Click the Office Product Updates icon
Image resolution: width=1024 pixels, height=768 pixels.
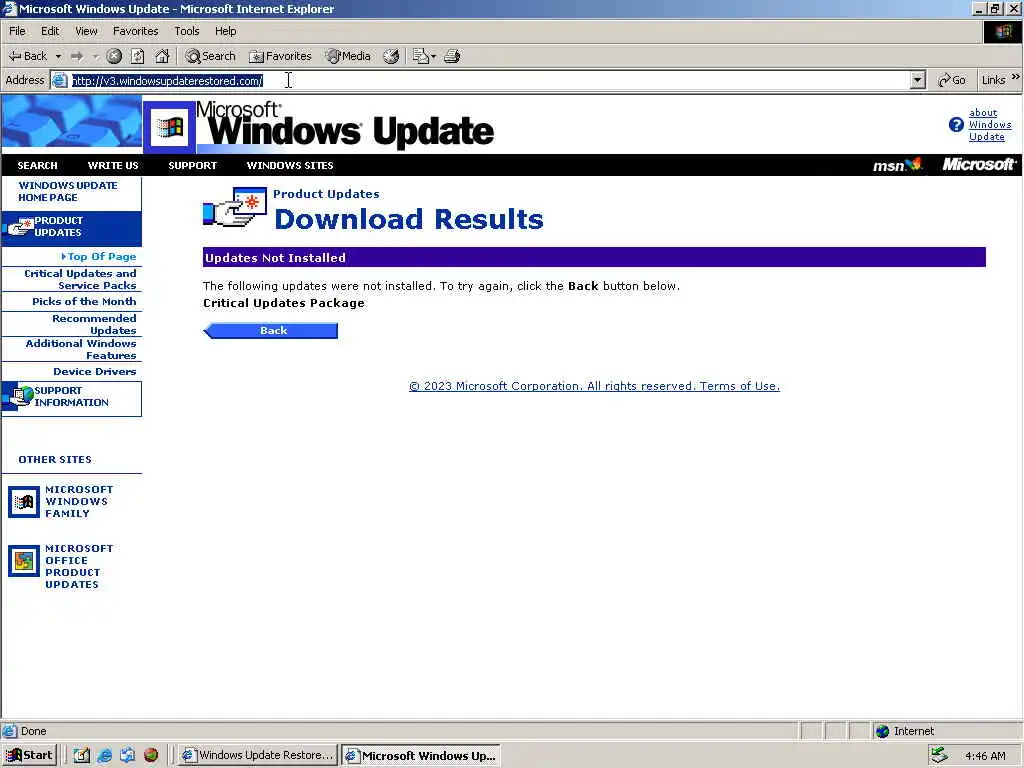pyautogui.click(x=24, y=561)
